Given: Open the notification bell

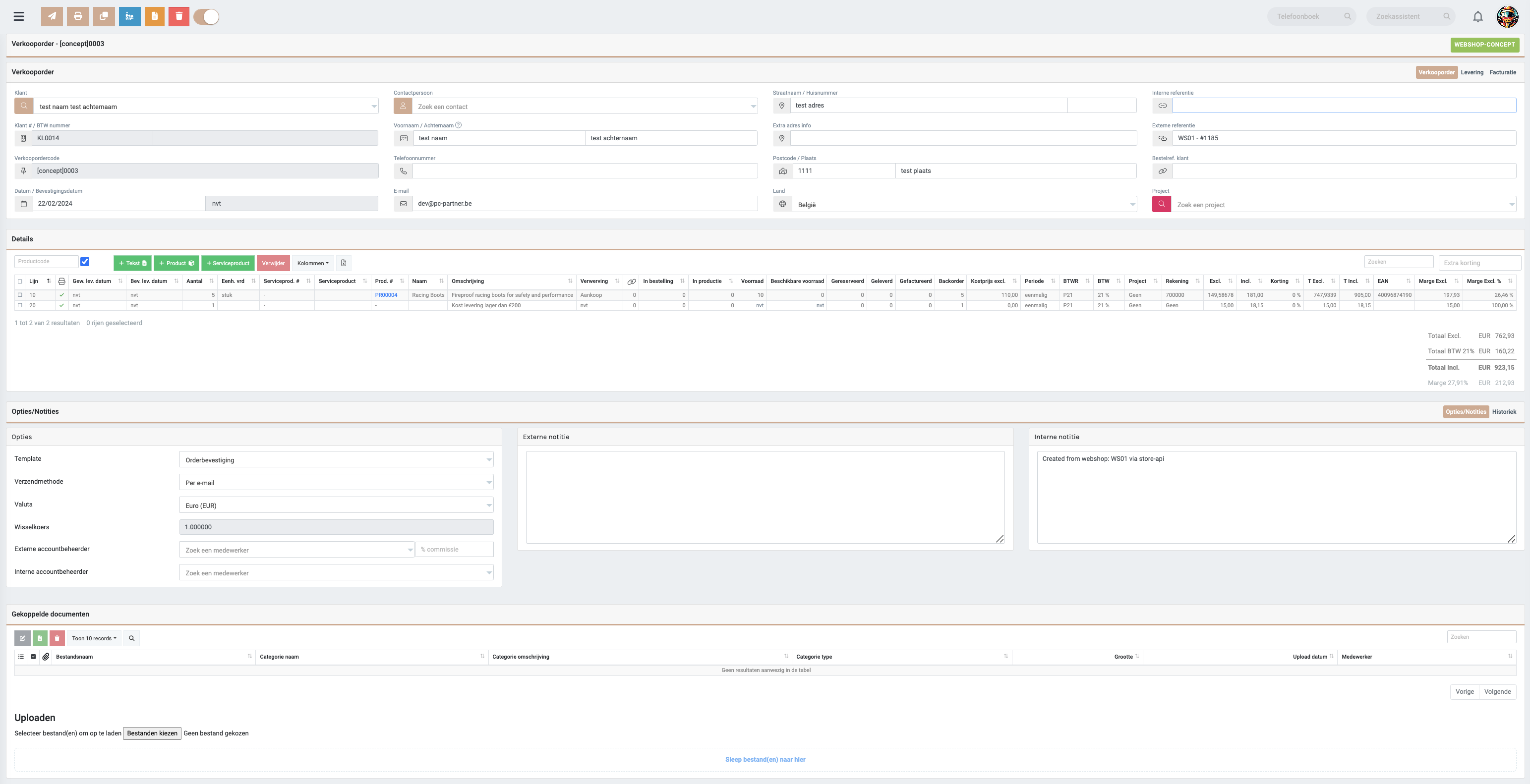Looking at the screenshot, I should point(1478,17).
